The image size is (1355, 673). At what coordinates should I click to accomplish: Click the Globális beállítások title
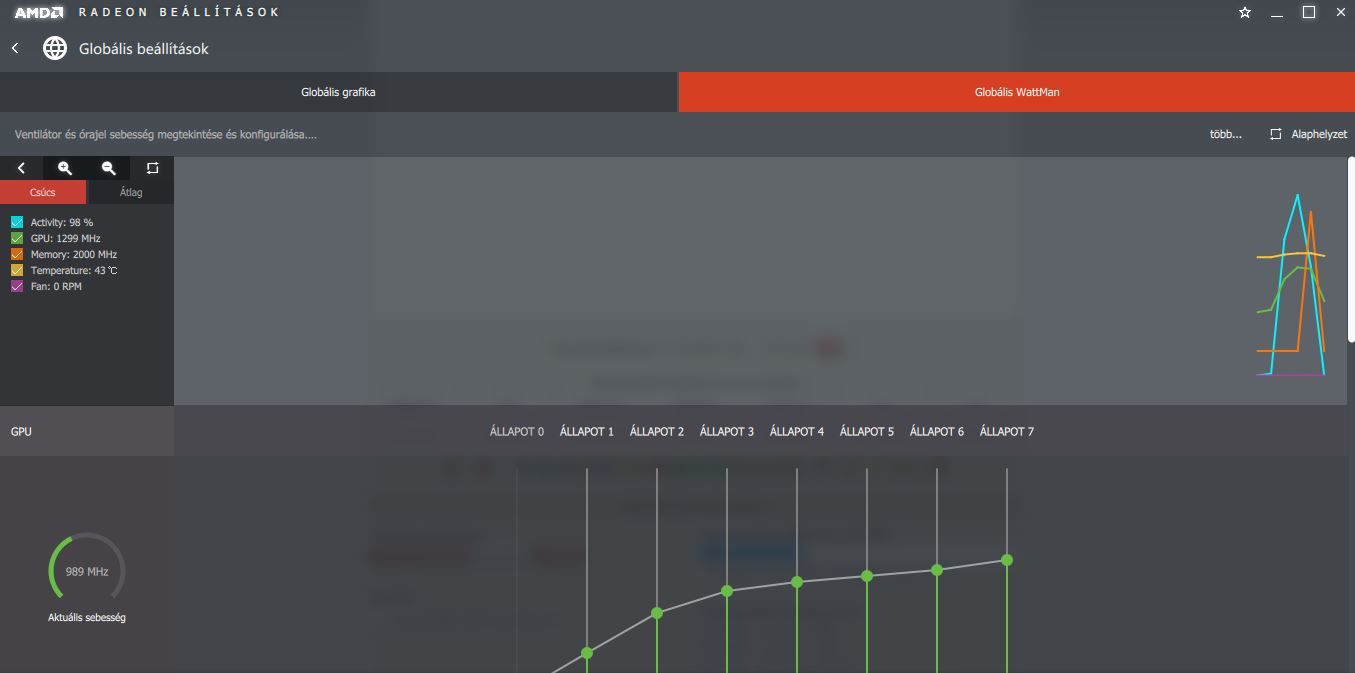144,49
